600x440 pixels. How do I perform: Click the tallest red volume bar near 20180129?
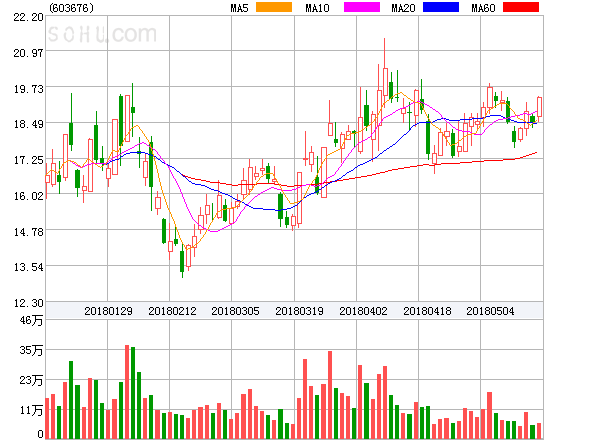[x=127, y=392]
